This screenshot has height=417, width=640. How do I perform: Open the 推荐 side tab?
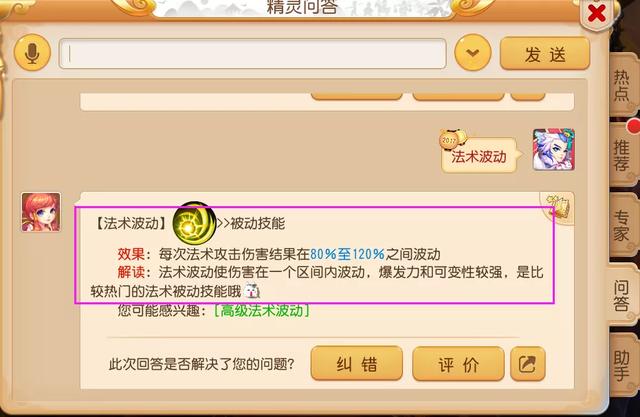622,155
